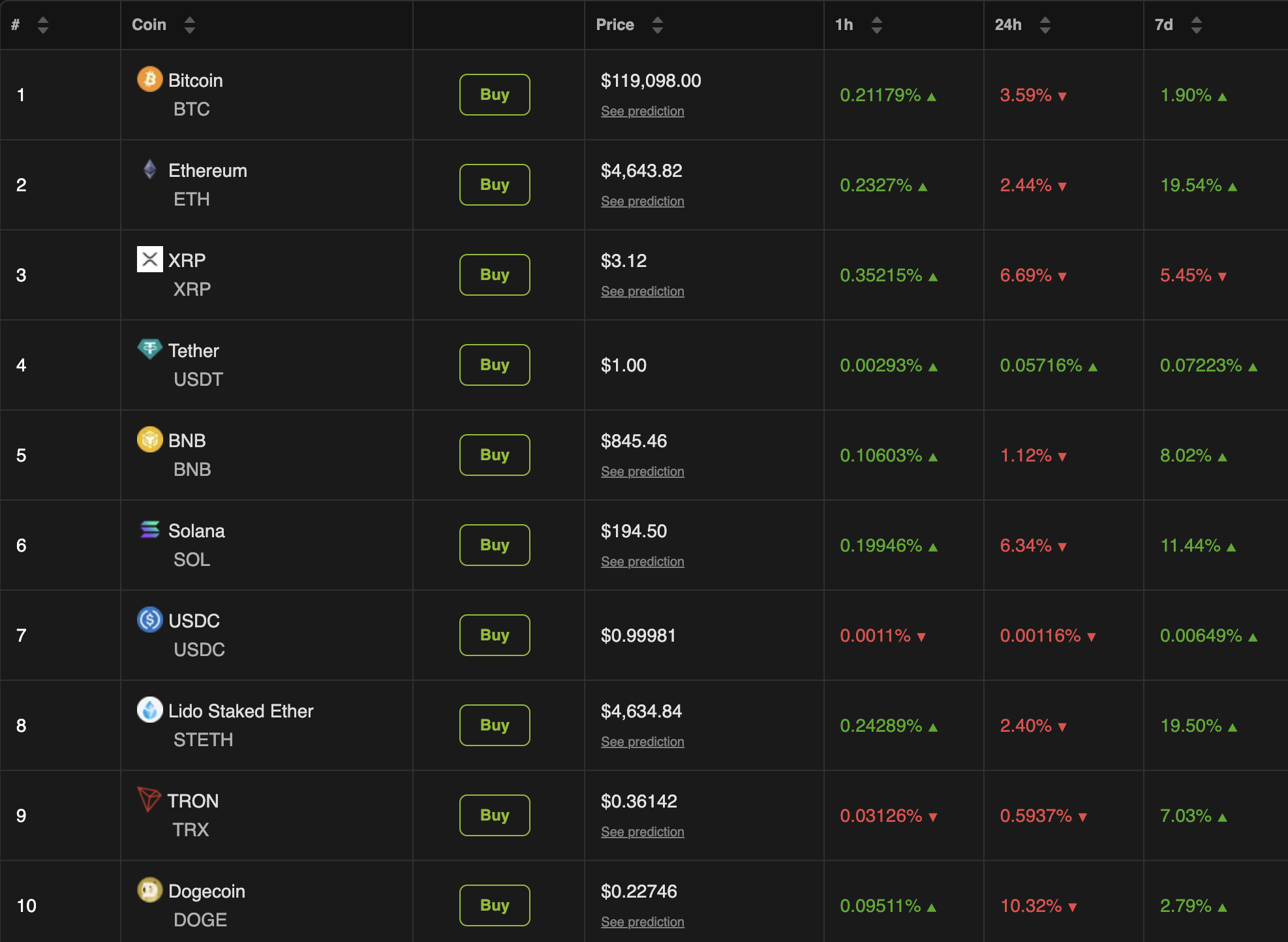Click the XRP logo icon
Image resolution: width=1288 pixels, height=942 pixels.
coord(149,259)
